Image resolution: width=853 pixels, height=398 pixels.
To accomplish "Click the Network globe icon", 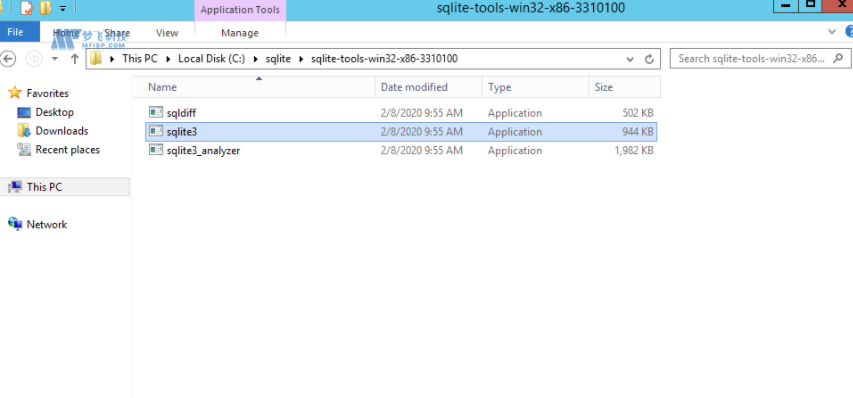I will [x=15, y=224].
